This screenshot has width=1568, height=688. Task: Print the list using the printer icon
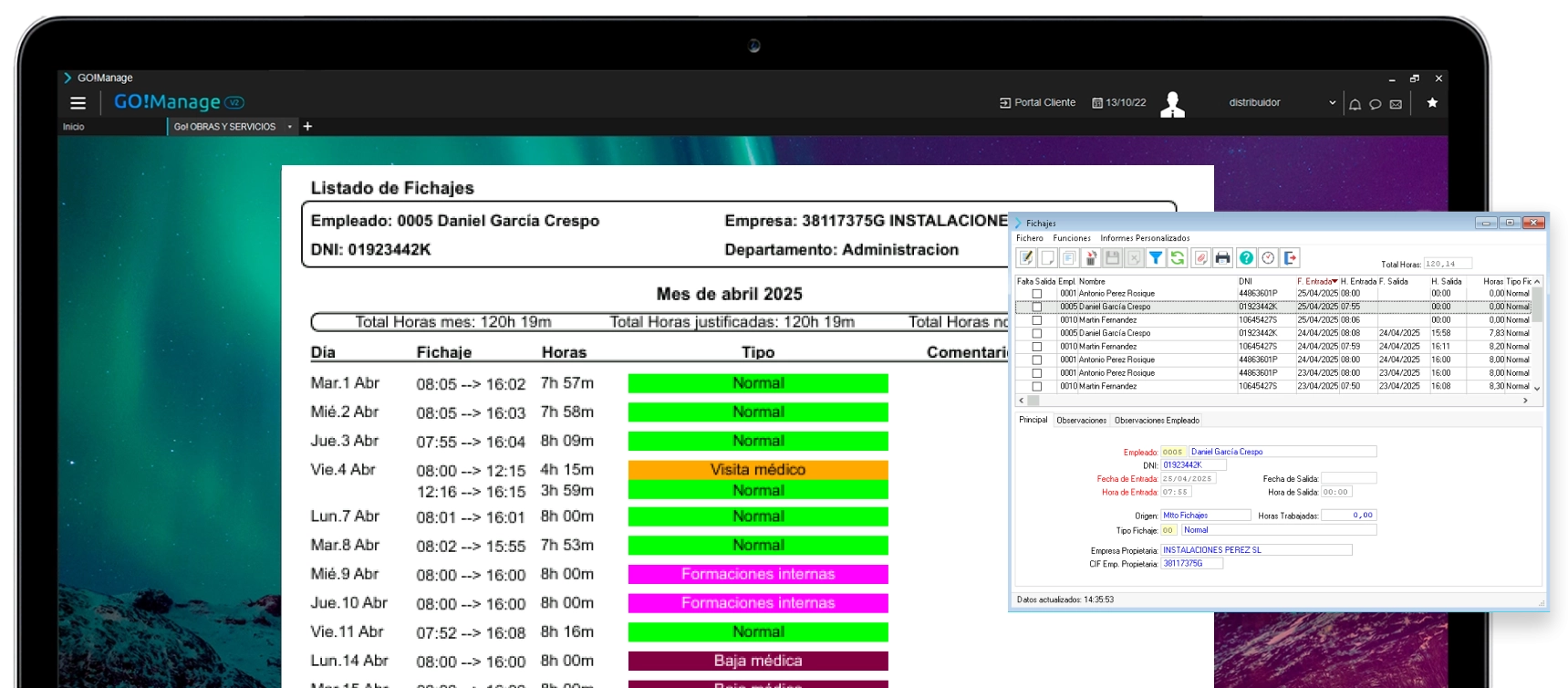pyautogui.click(x=1222, y=258)
